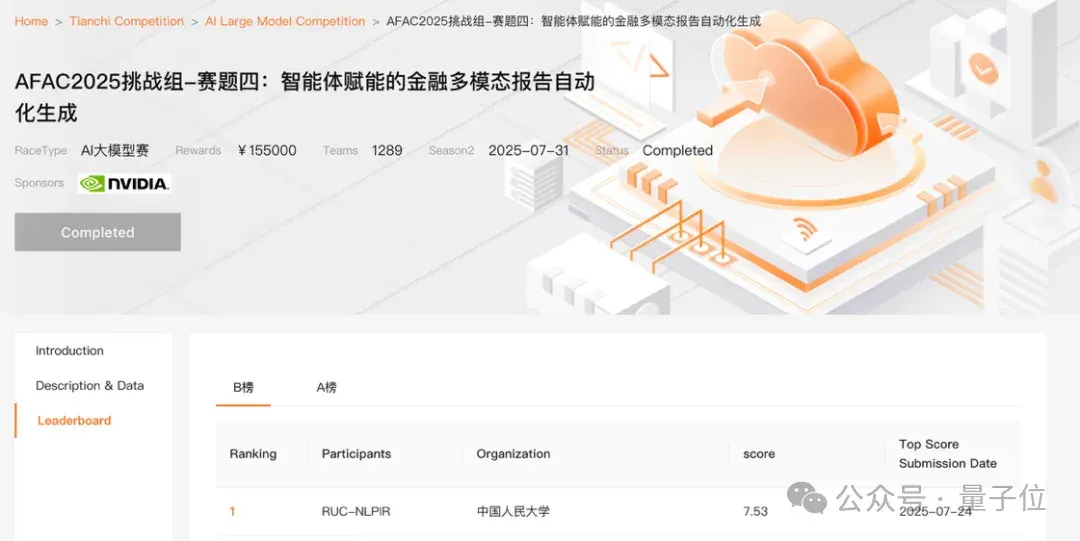Click the AFAC2025 breadcrumb page title
Screen dimensions: 1080x541
pyautogui.click(x=573, y=21)
